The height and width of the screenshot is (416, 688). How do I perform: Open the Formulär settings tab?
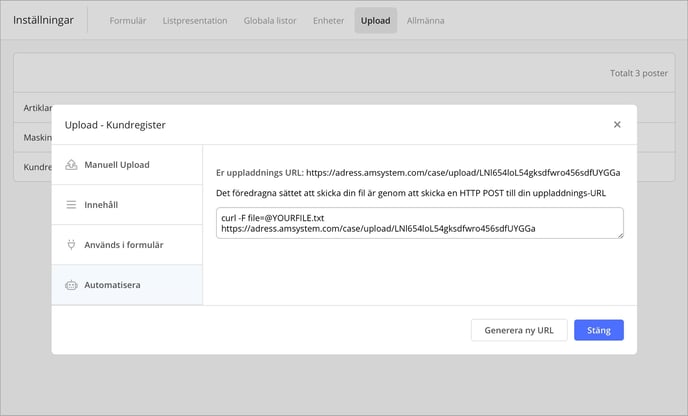[128, 21]
